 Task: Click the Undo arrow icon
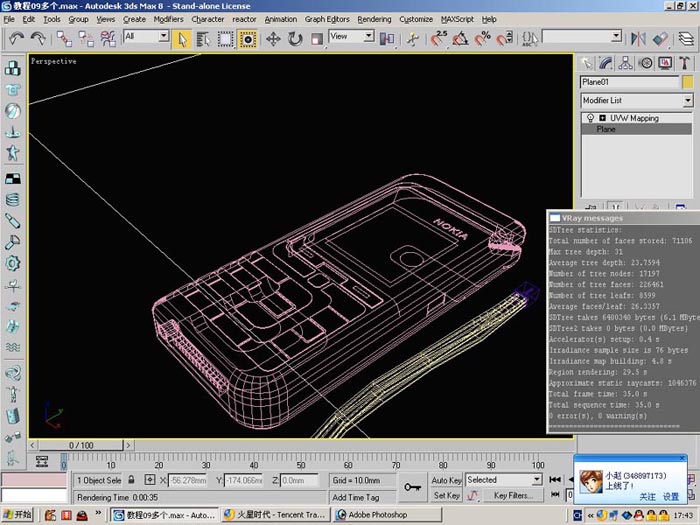(x=17, y=39)
